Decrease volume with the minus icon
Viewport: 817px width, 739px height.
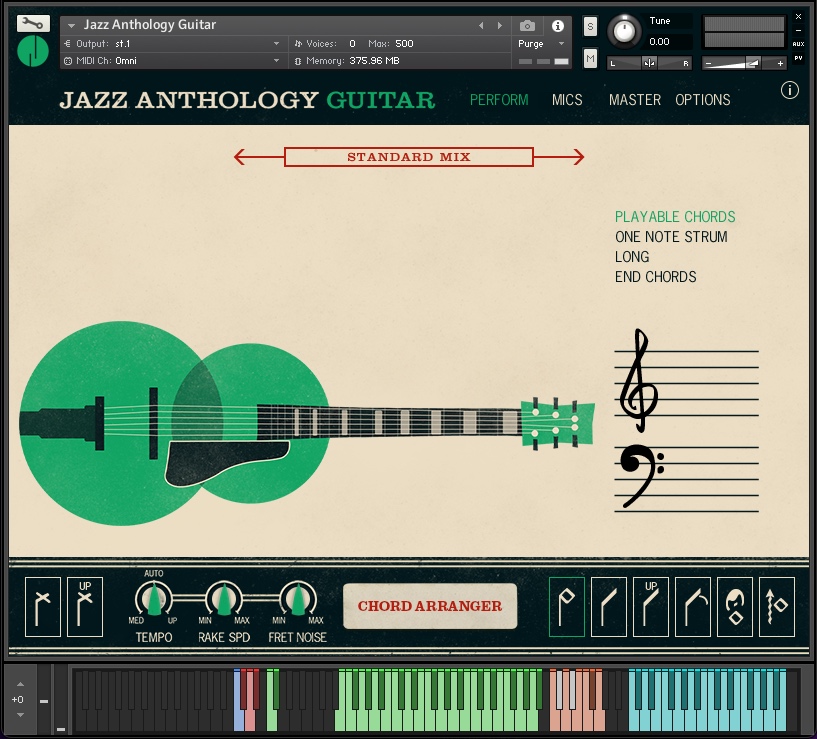click(708, 64)
